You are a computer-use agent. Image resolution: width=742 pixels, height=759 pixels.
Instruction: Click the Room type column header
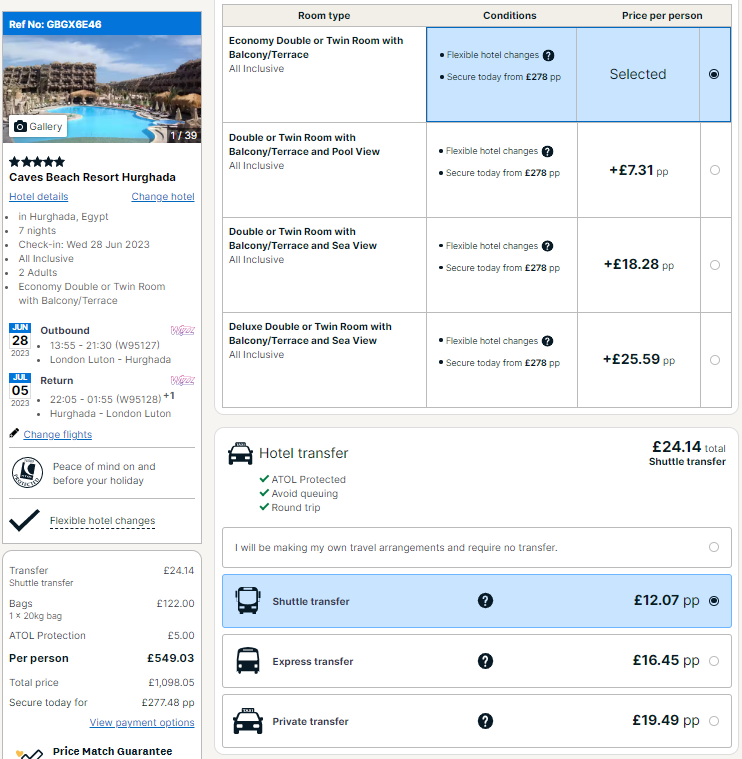point(324,15)
